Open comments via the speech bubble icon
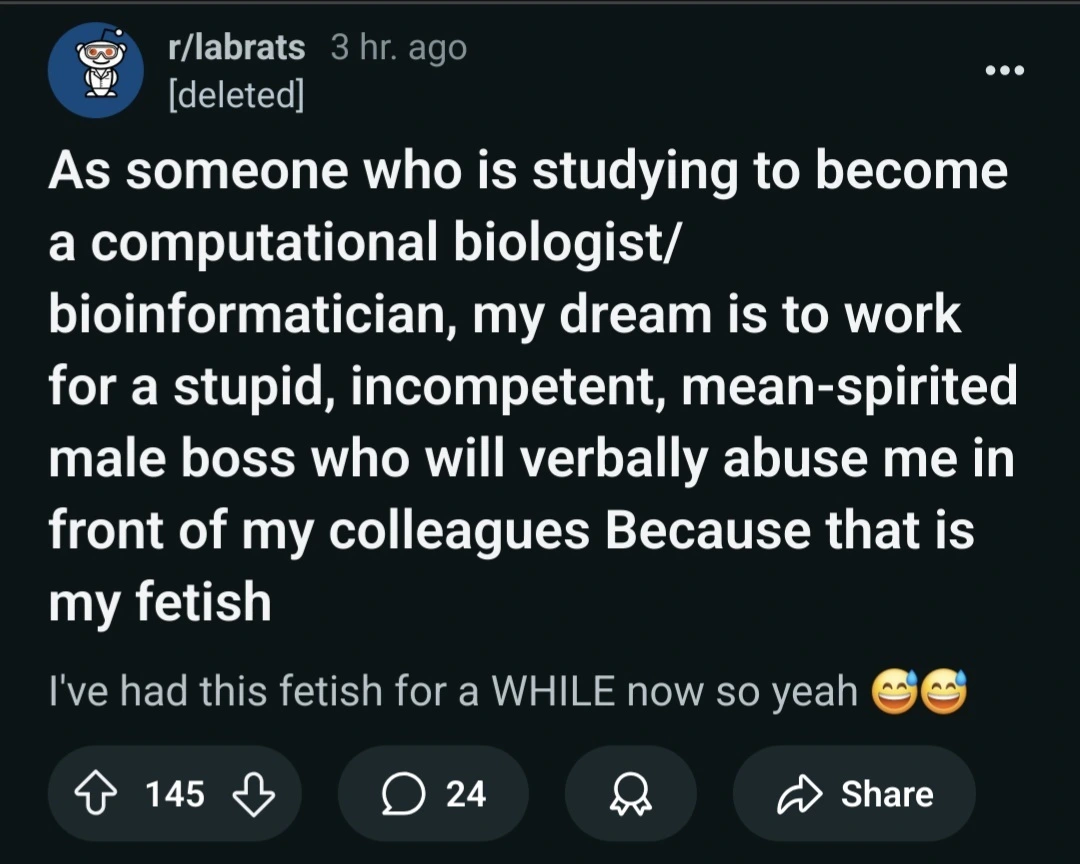Image resolution: width=1080 pixels, height=864 pixels. tap(403, 794)
